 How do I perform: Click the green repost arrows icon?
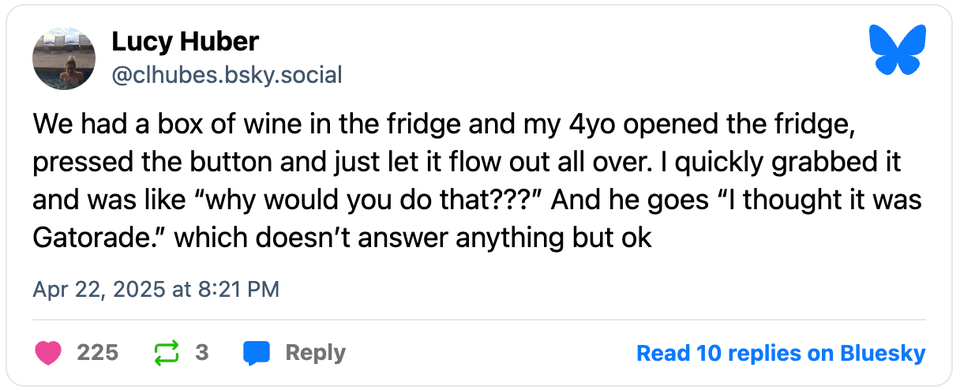[x=167, y=353]
